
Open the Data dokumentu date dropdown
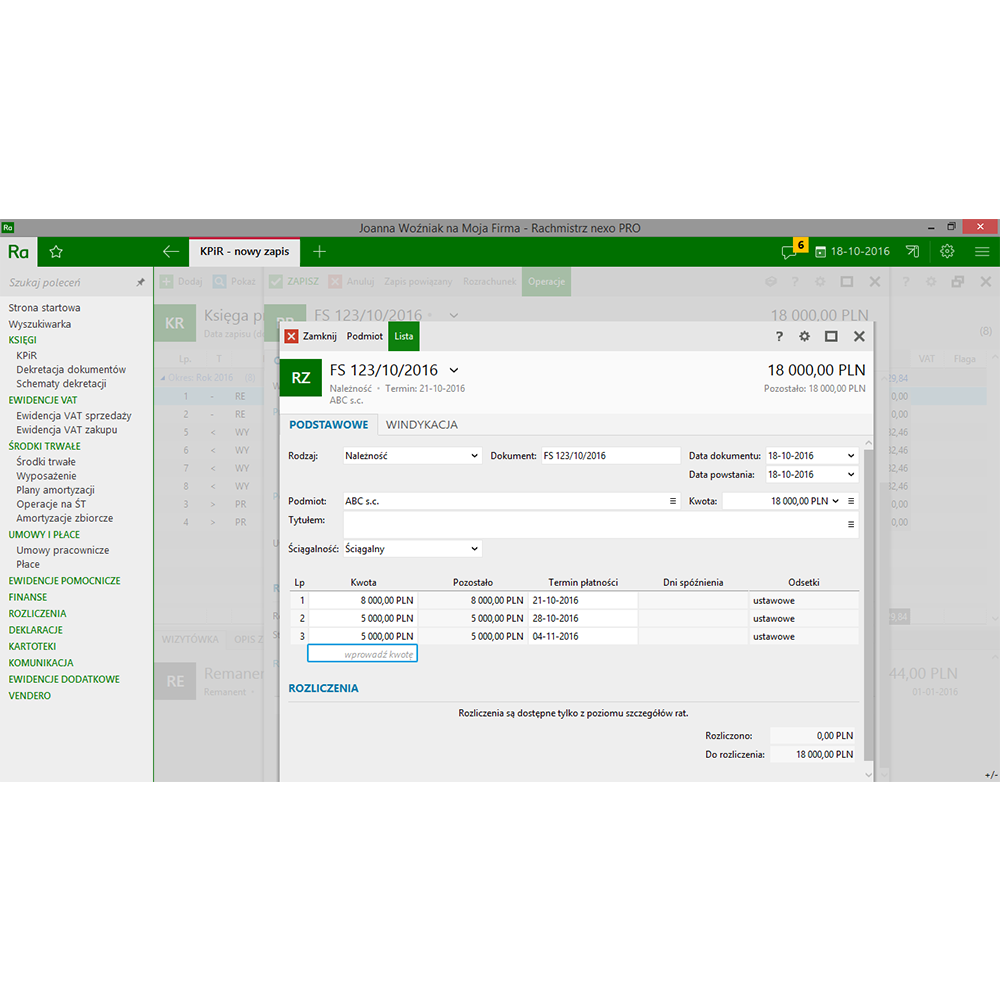tap(850, 456)
